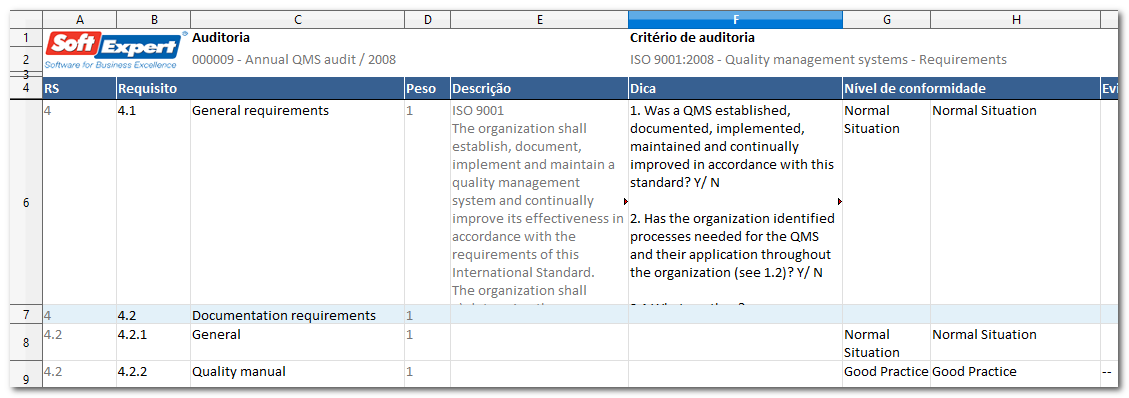The height and width of the screenshot is (398, 1129).
Task: Click the SoftExpert logo image
Action: click(x=114, y=50)
